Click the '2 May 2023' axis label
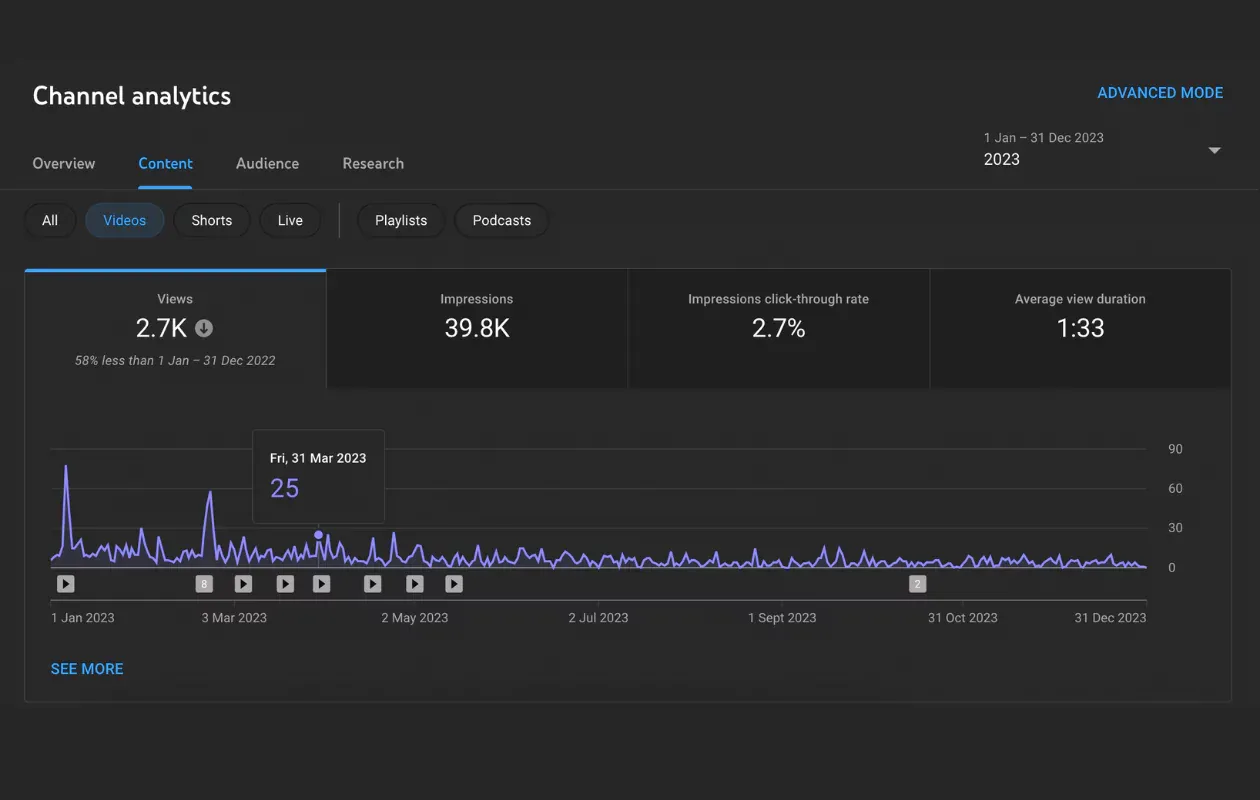The image size is (1260, 800). (x=415, y=618)
